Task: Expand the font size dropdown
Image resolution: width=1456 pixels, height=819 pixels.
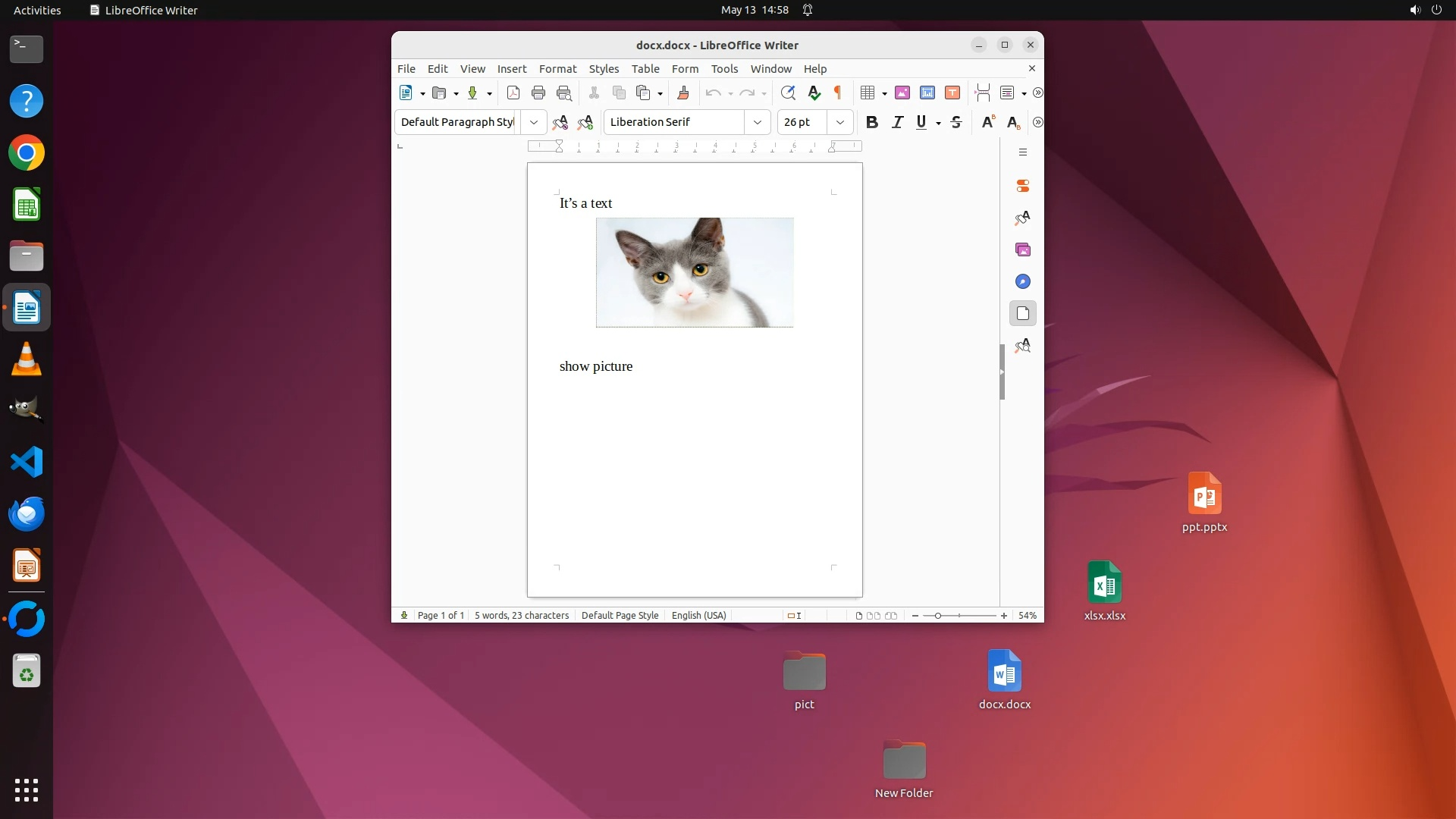Action: click(839, 122)
